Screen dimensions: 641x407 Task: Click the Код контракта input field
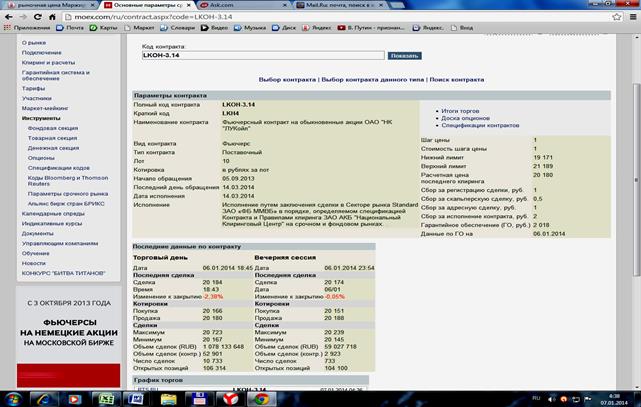click(263, 55)
